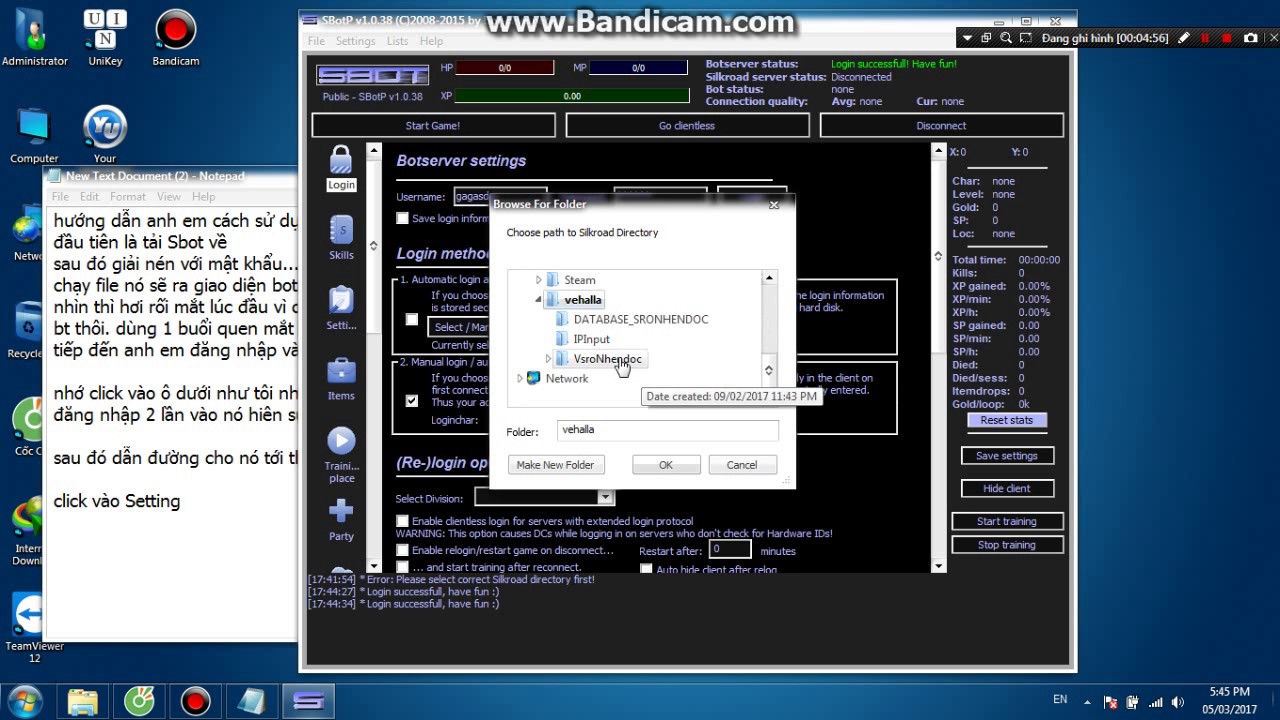1280x720 pixels.
Task: Click the Save settings button
Action: tap(1006, 456)
